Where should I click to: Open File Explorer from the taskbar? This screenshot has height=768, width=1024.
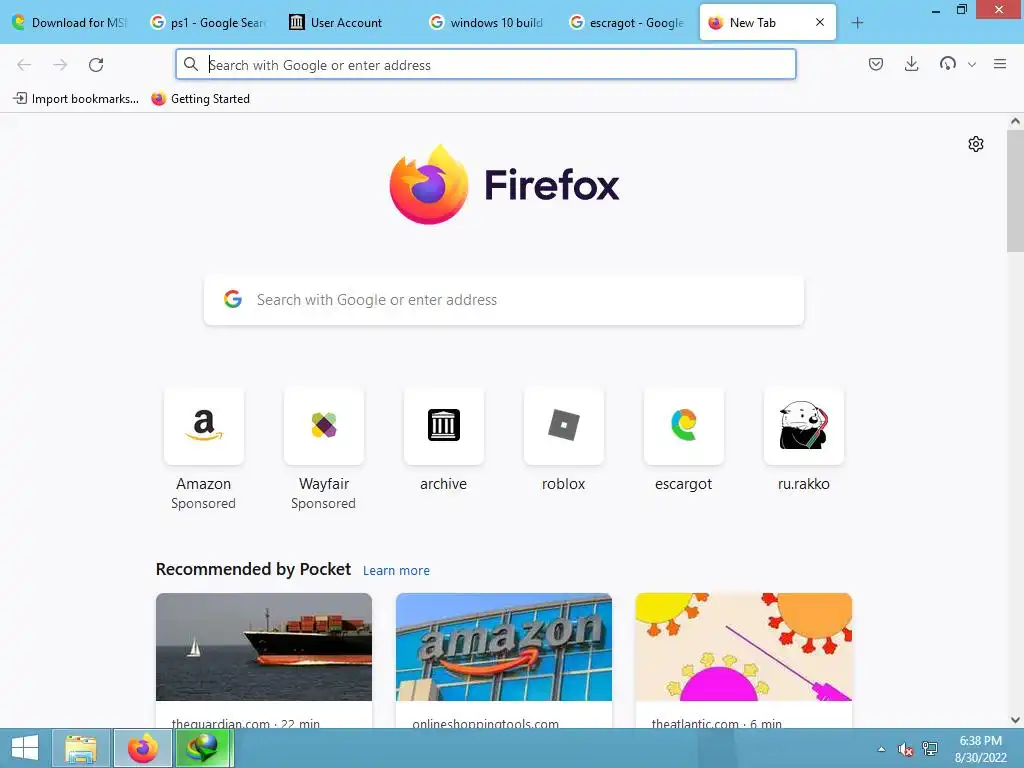(x=81, y=748)
